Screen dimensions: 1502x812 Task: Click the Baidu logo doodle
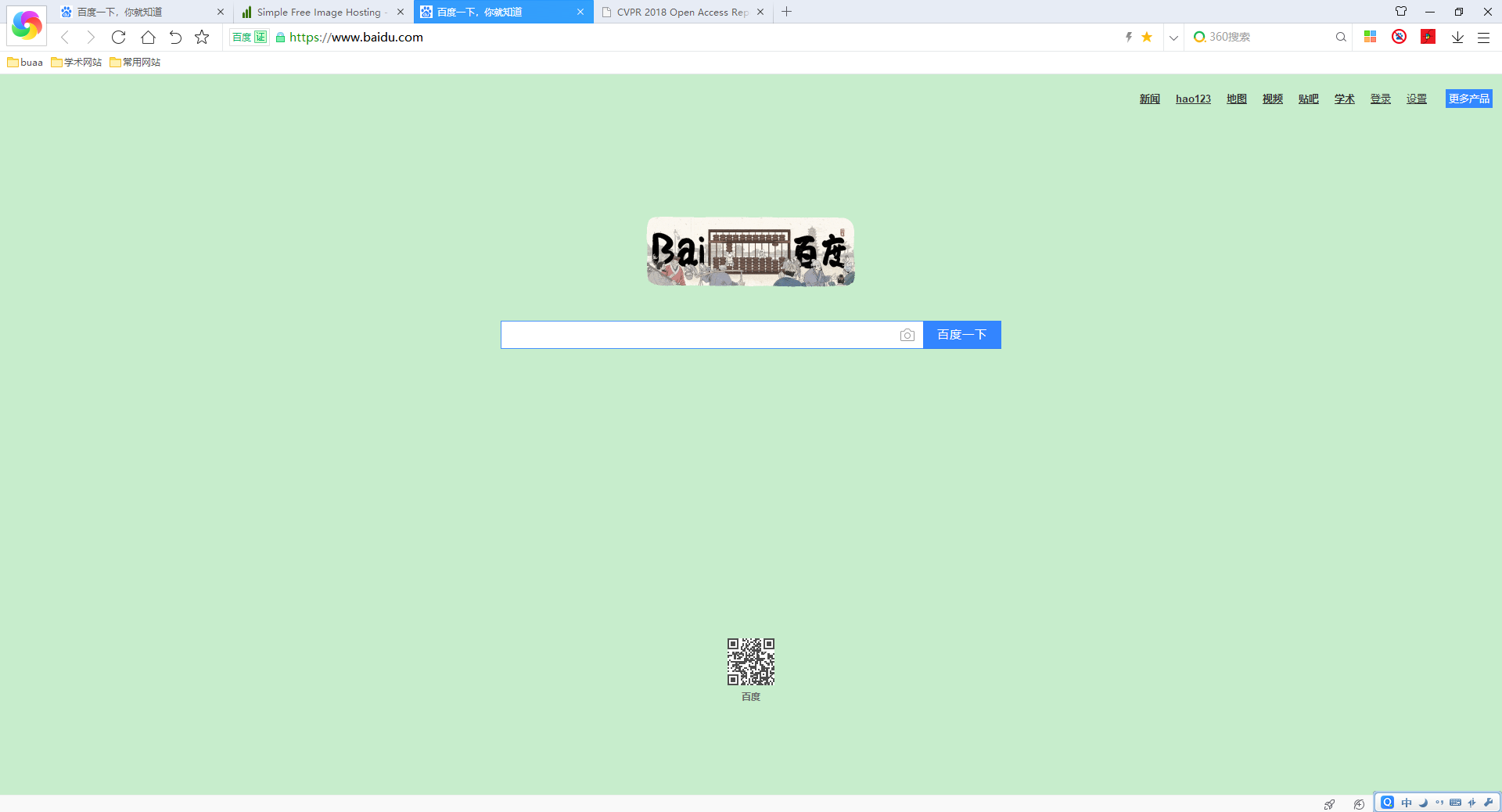click(x=751, y=252)
